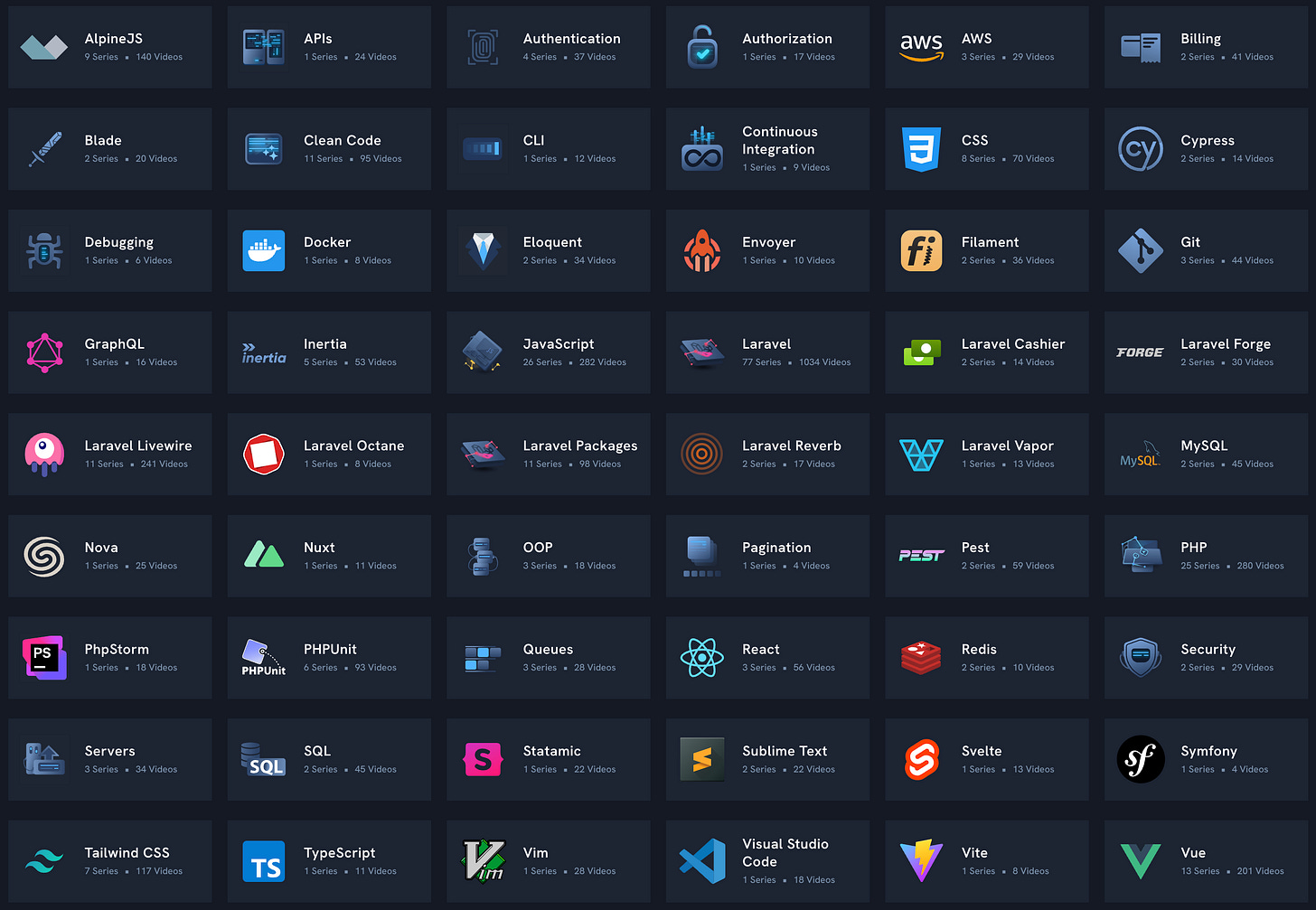Open the Redis logo icon
The height and width of the screenshot is (910, 1316).
921,658
